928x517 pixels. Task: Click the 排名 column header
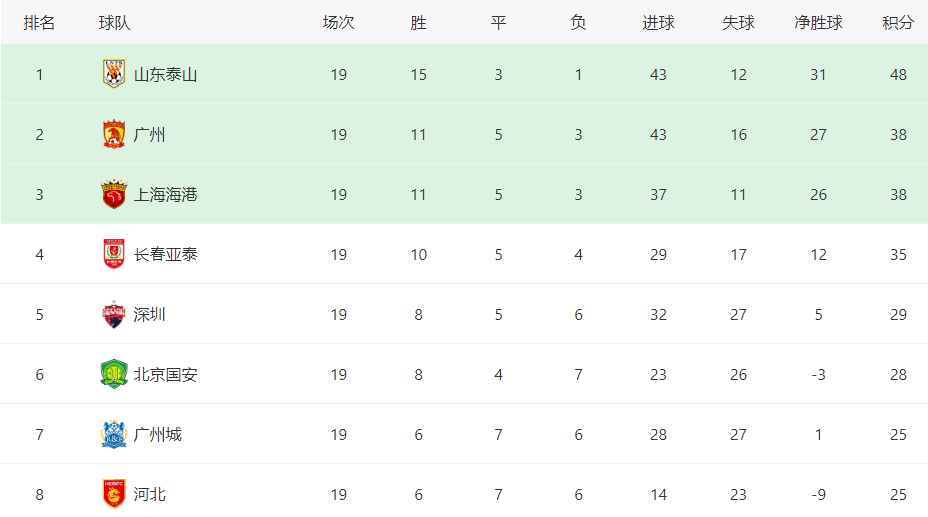39,22
